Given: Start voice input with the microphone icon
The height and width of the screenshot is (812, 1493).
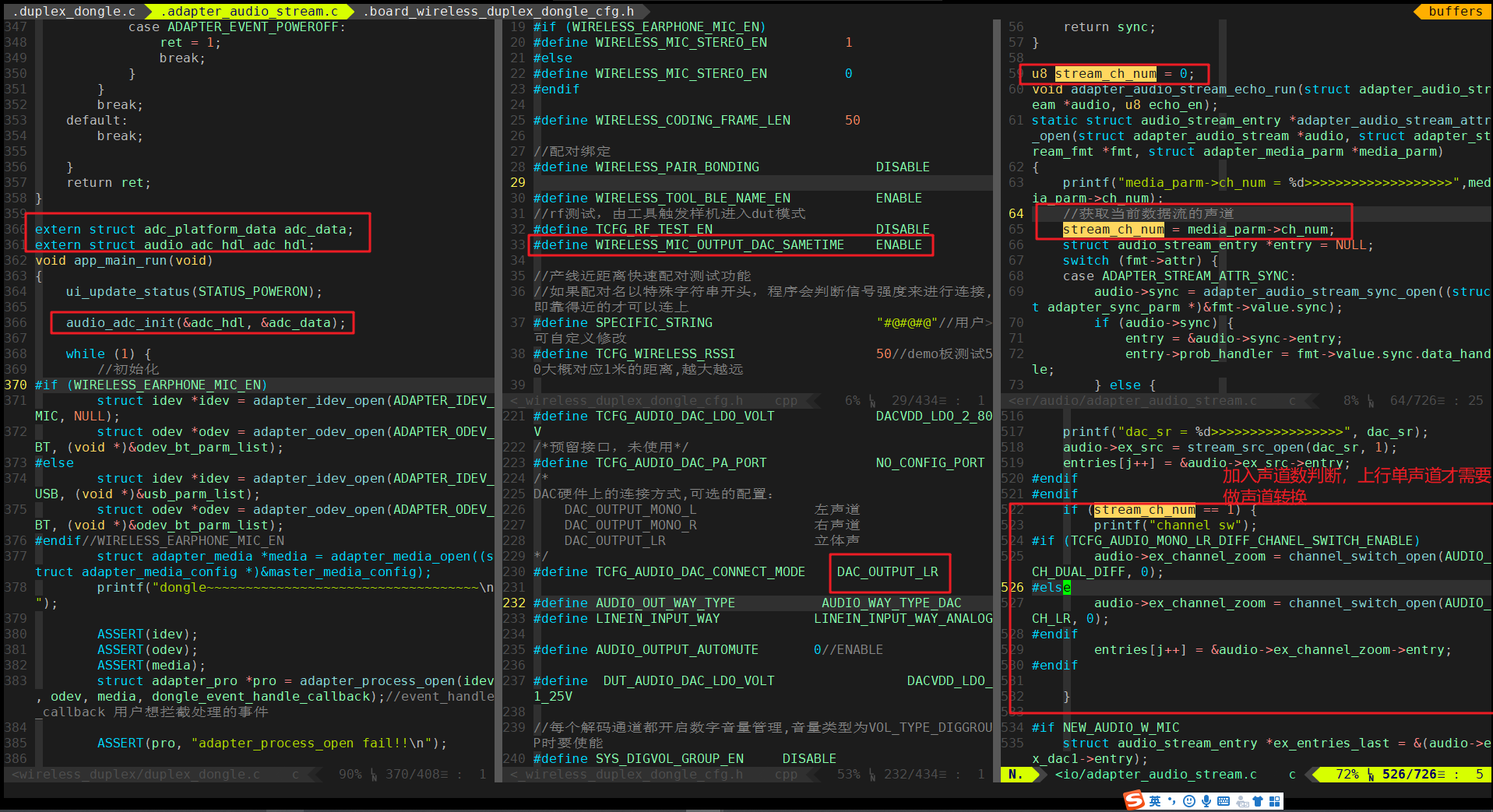Looking at the screenshot, I should (x=1206, y=801).
